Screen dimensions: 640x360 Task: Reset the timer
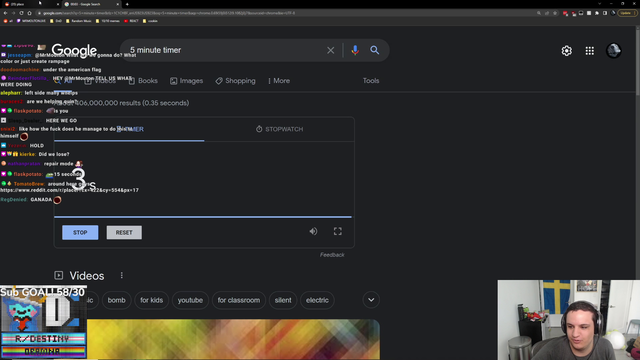(x=124, y=232)
